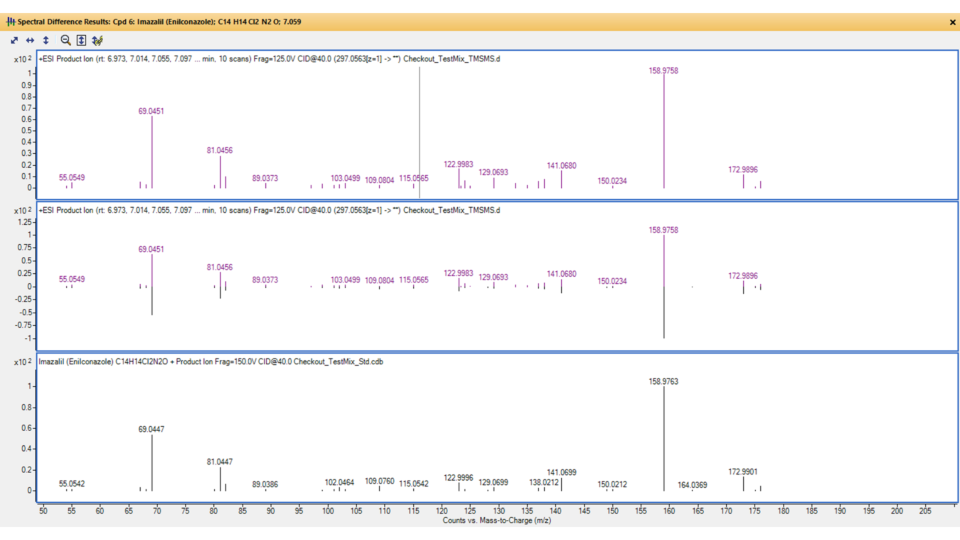Click the 200 tick on the m/z axis
The image size is (960, 540).
(897, 510)
